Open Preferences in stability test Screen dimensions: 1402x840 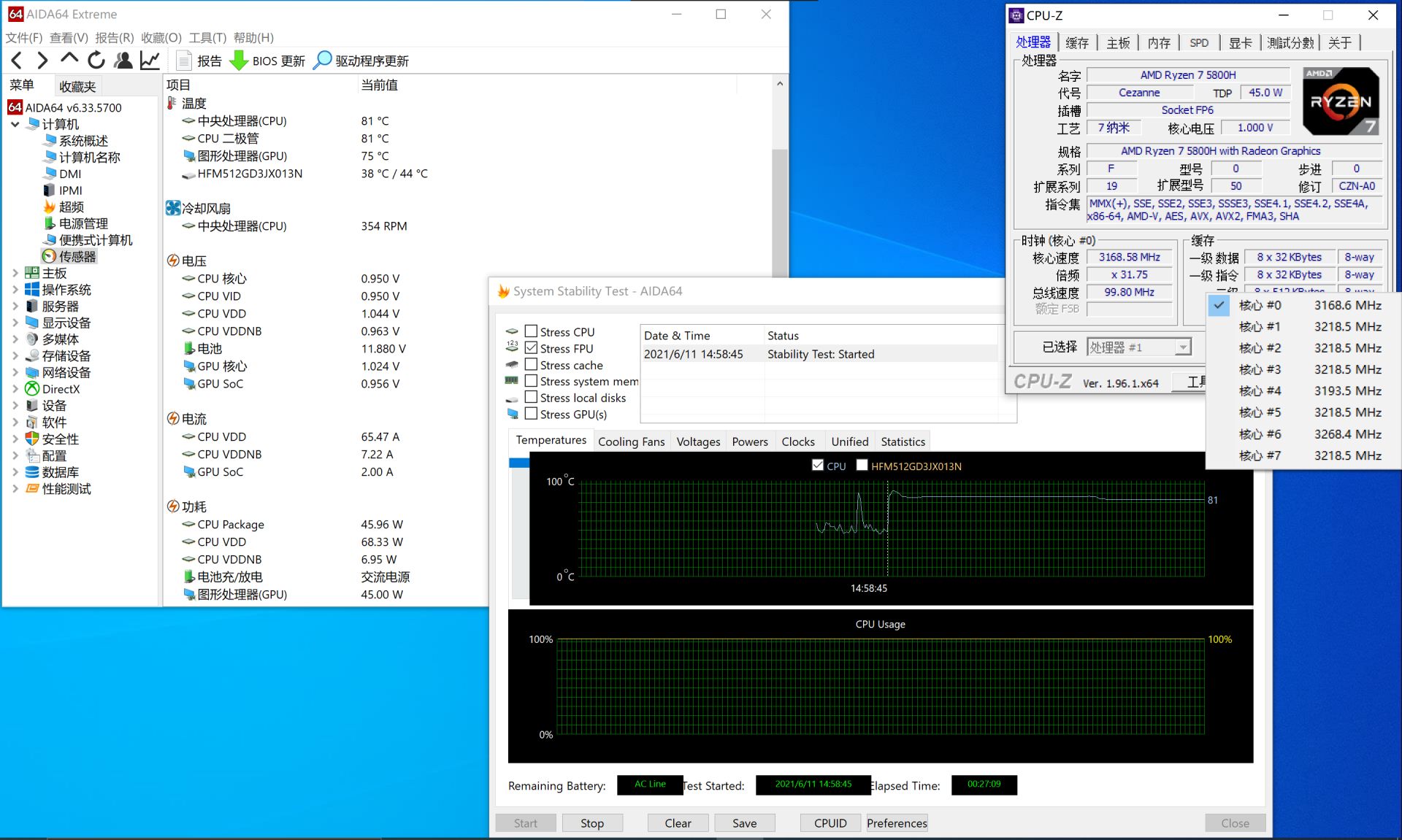tap(897, 823)
